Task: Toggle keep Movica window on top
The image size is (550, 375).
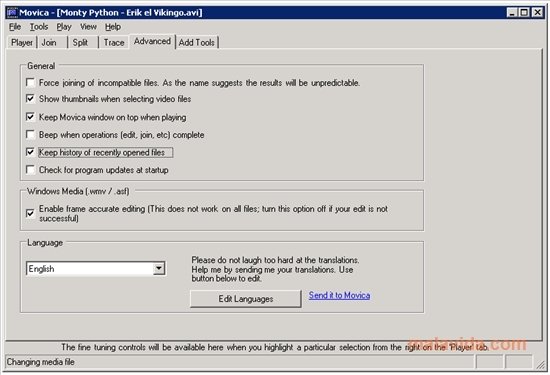Action: (x=31, y=117)
